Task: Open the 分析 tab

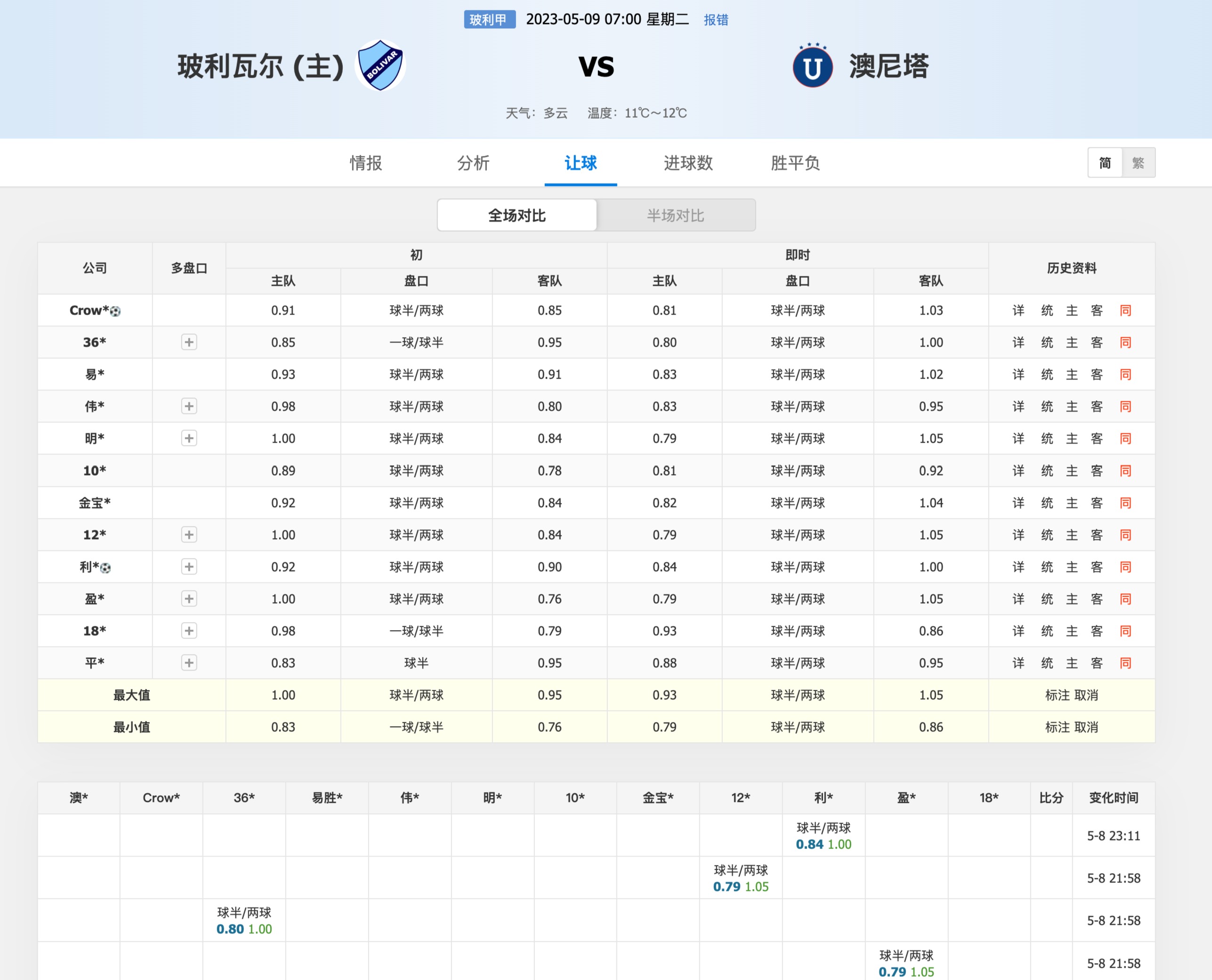Action: [473, 163]
